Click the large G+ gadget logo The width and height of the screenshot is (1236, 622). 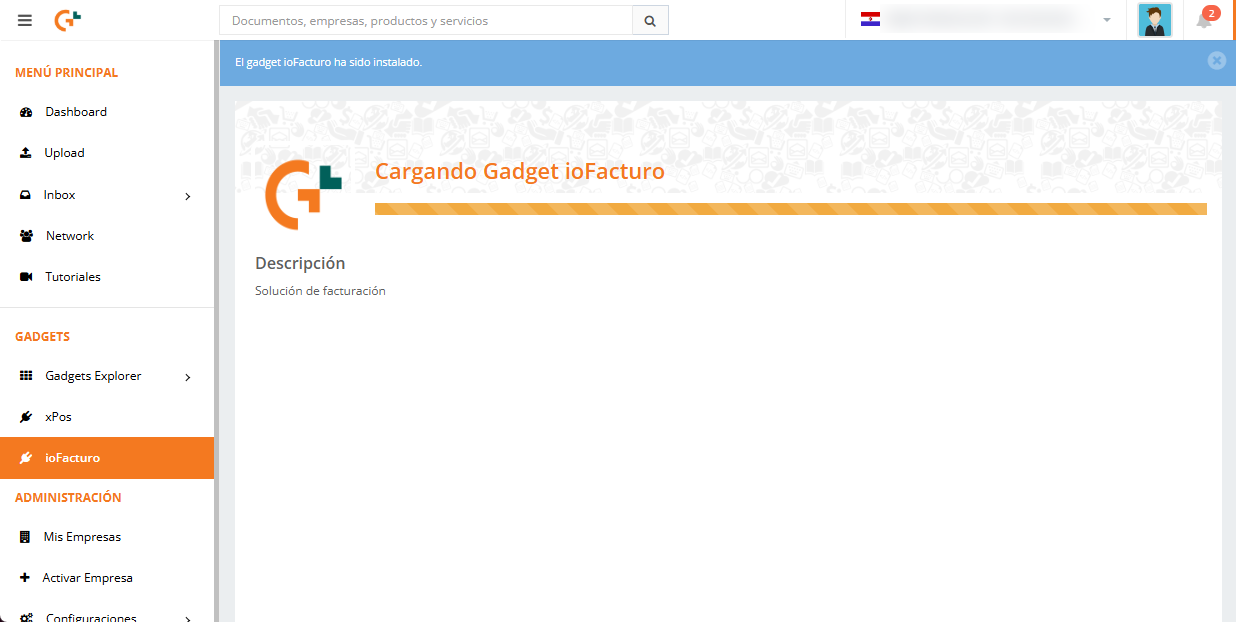pos(303,194)
